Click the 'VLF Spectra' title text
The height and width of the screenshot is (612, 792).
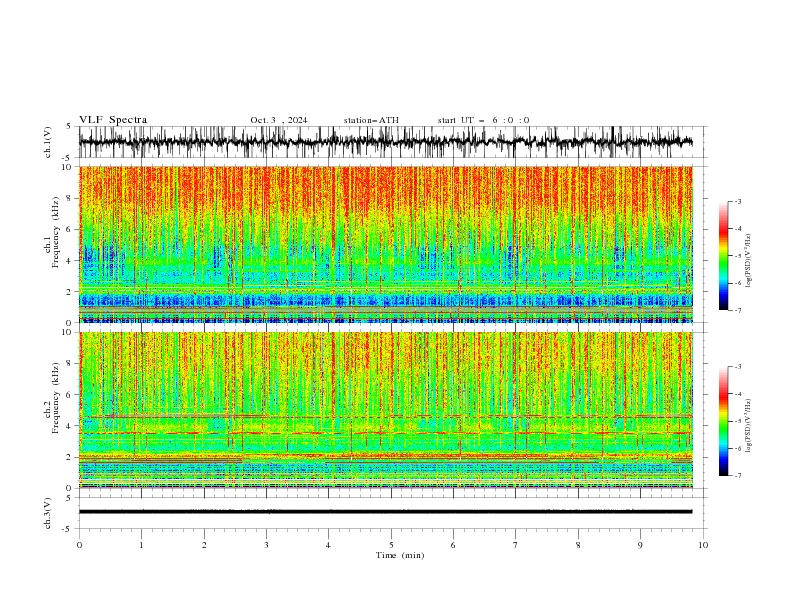[x=113, y=120]
